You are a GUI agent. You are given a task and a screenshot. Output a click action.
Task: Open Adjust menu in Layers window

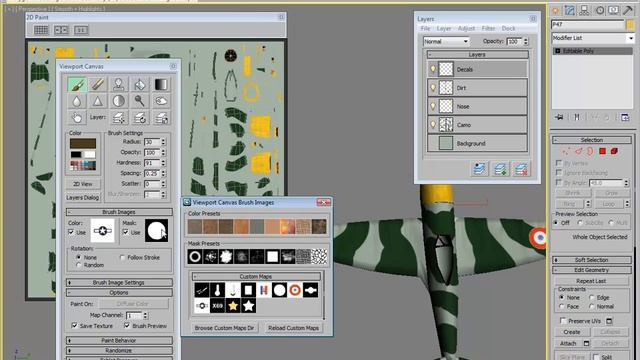pos(466,29)
